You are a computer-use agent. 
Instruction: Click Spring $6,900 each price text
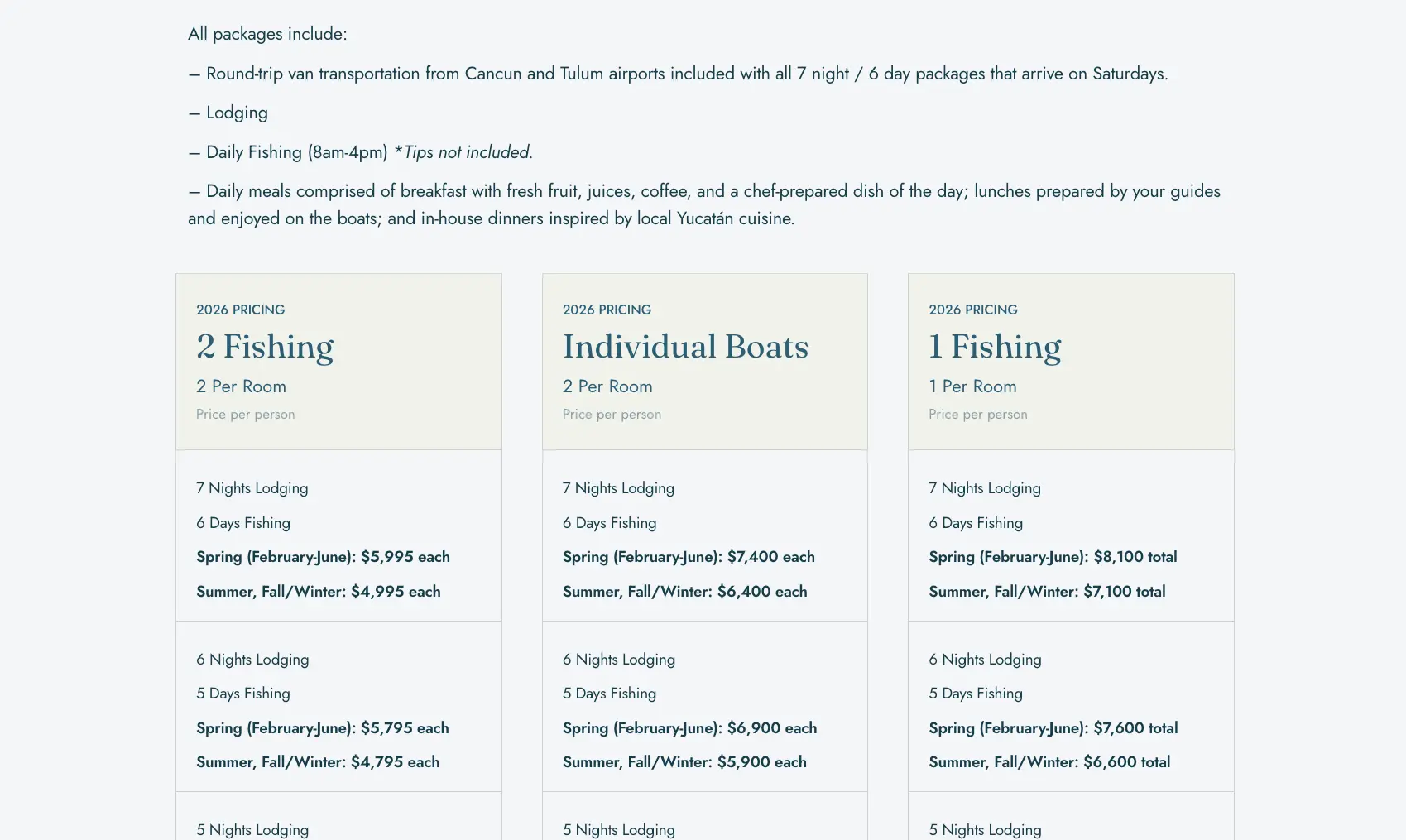(689, 728)
